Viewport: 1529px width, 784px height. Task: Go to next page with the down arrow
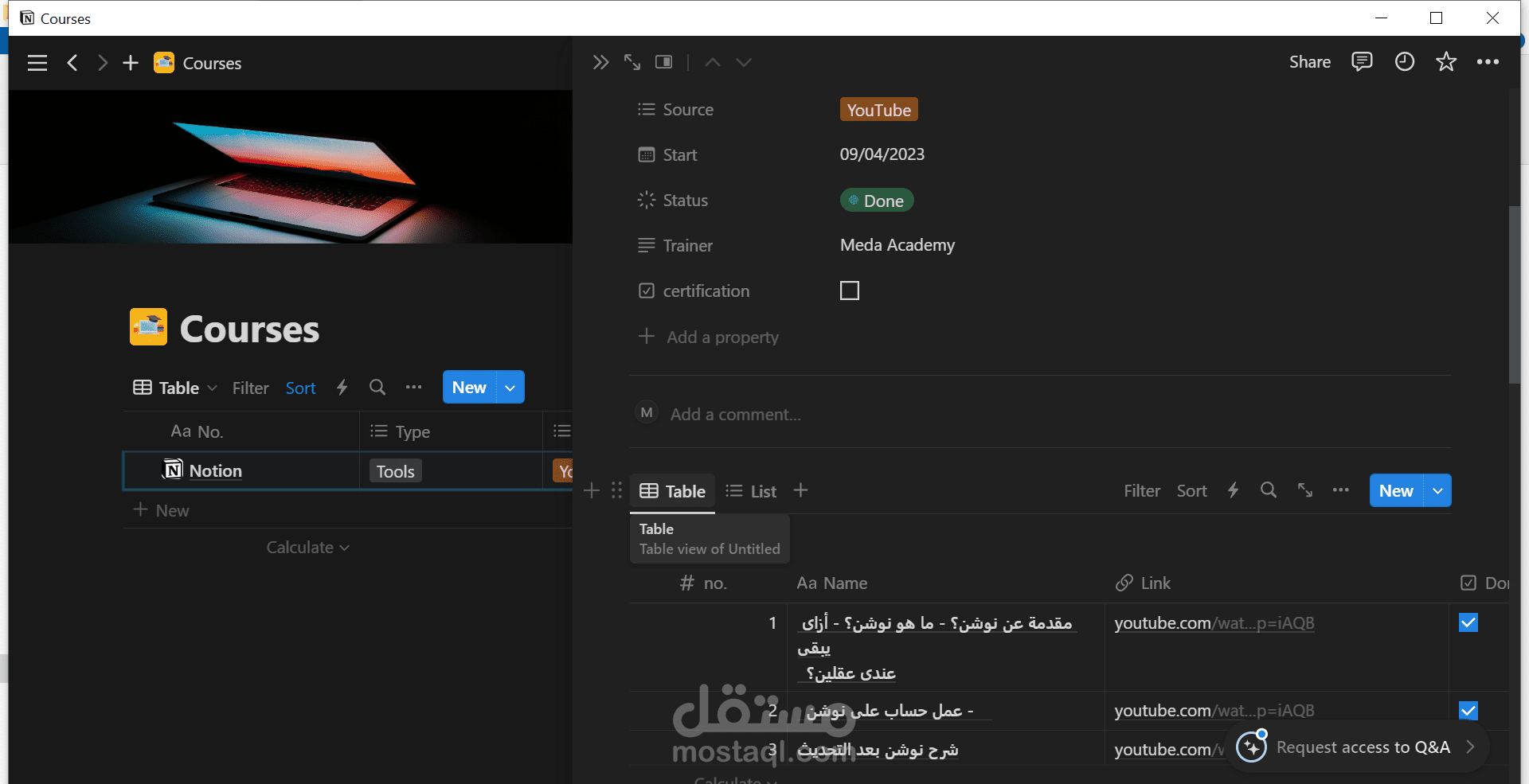[x=744, y=62]
